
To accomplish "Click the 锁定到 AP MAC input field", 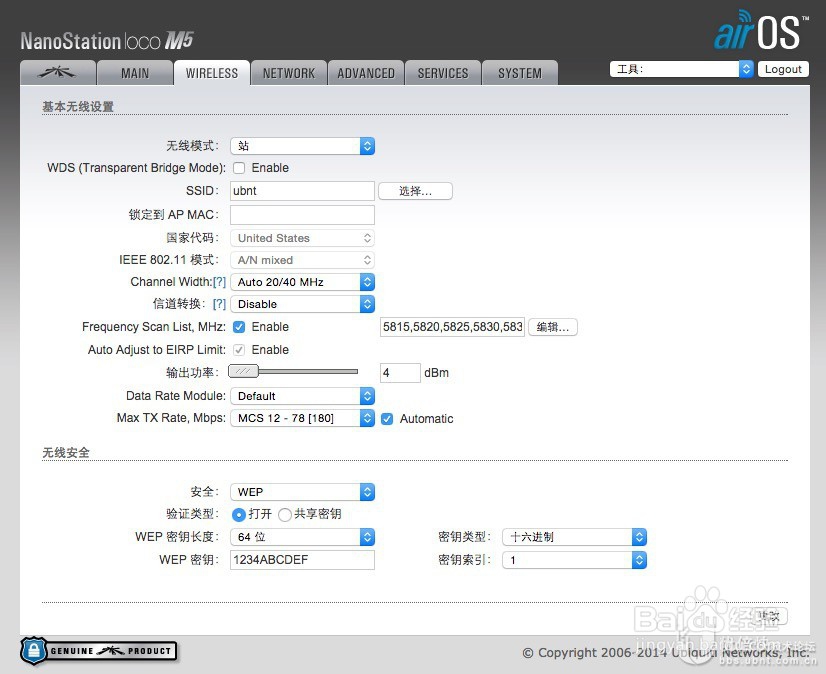I will pos(302,215).
